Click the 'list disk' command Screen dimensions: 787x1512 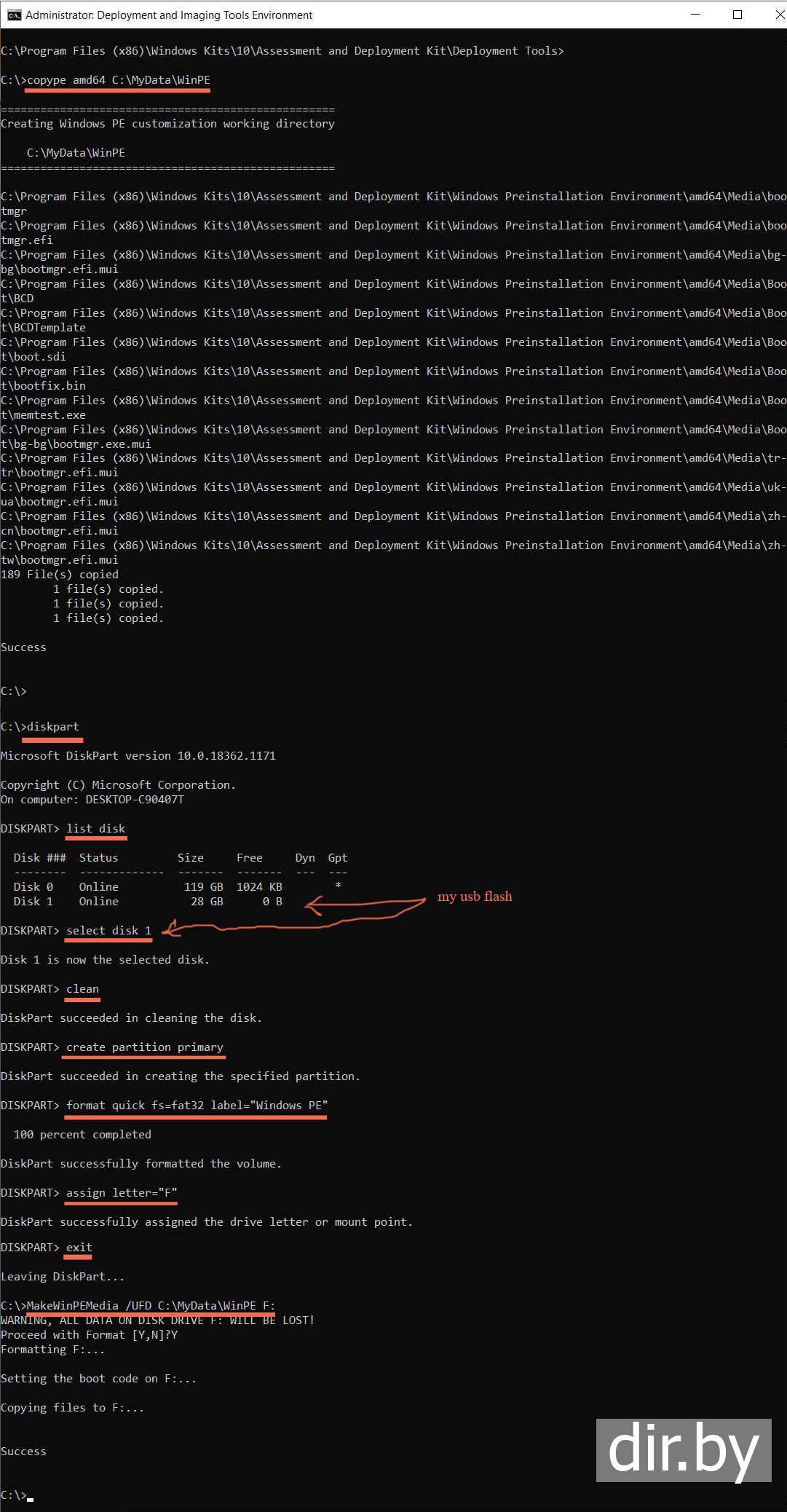click(96, 829)
